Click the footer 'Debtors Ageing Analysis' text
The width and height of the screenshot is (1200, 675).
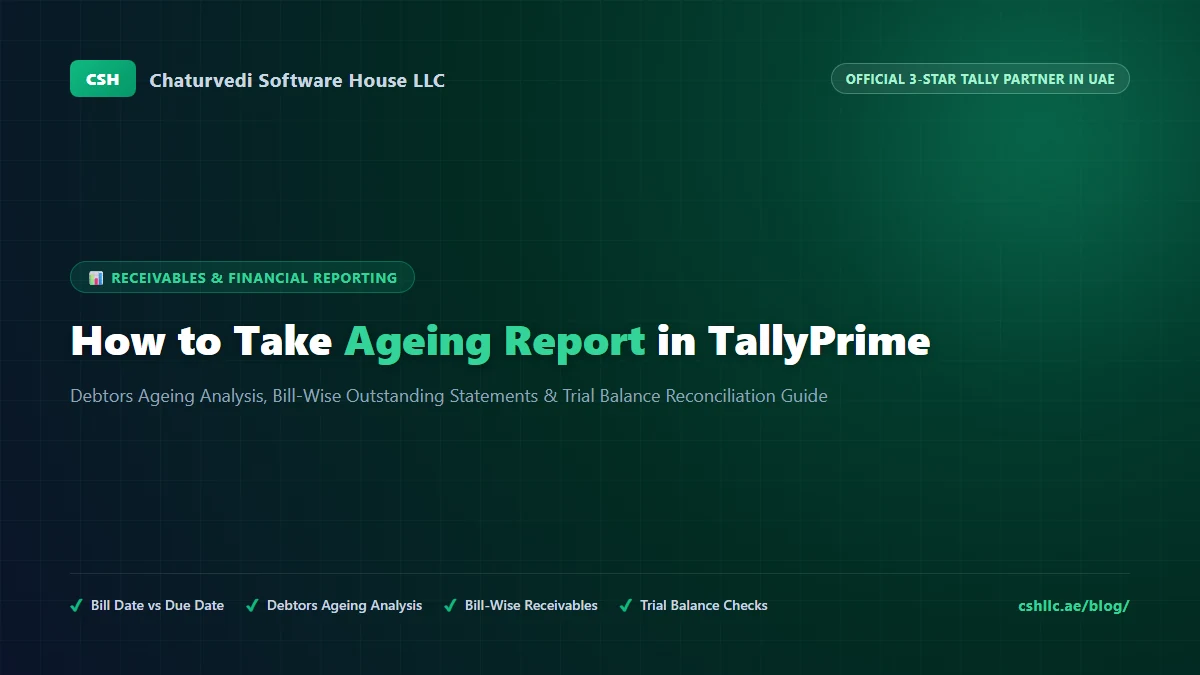tap(344, 605)
